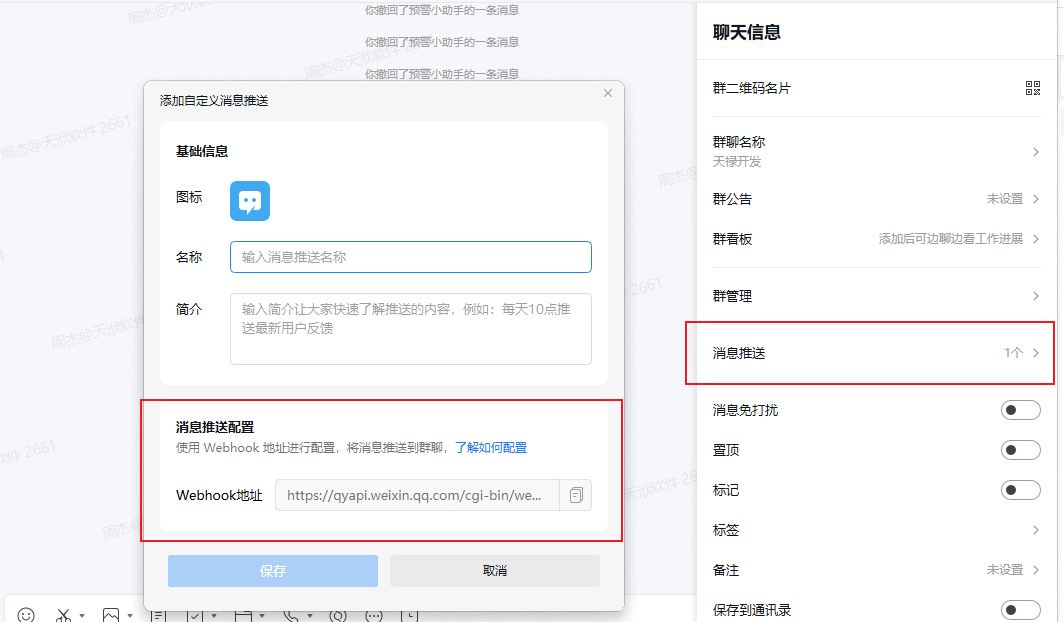Click the image picture icon in chat toolbar

[111, 614]
